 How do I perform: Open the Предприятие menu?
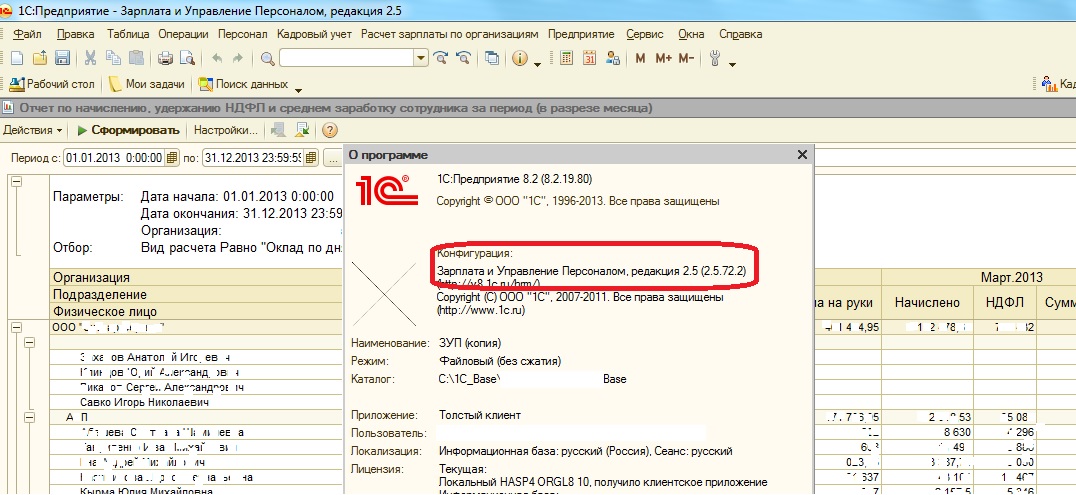coord(581,34)
